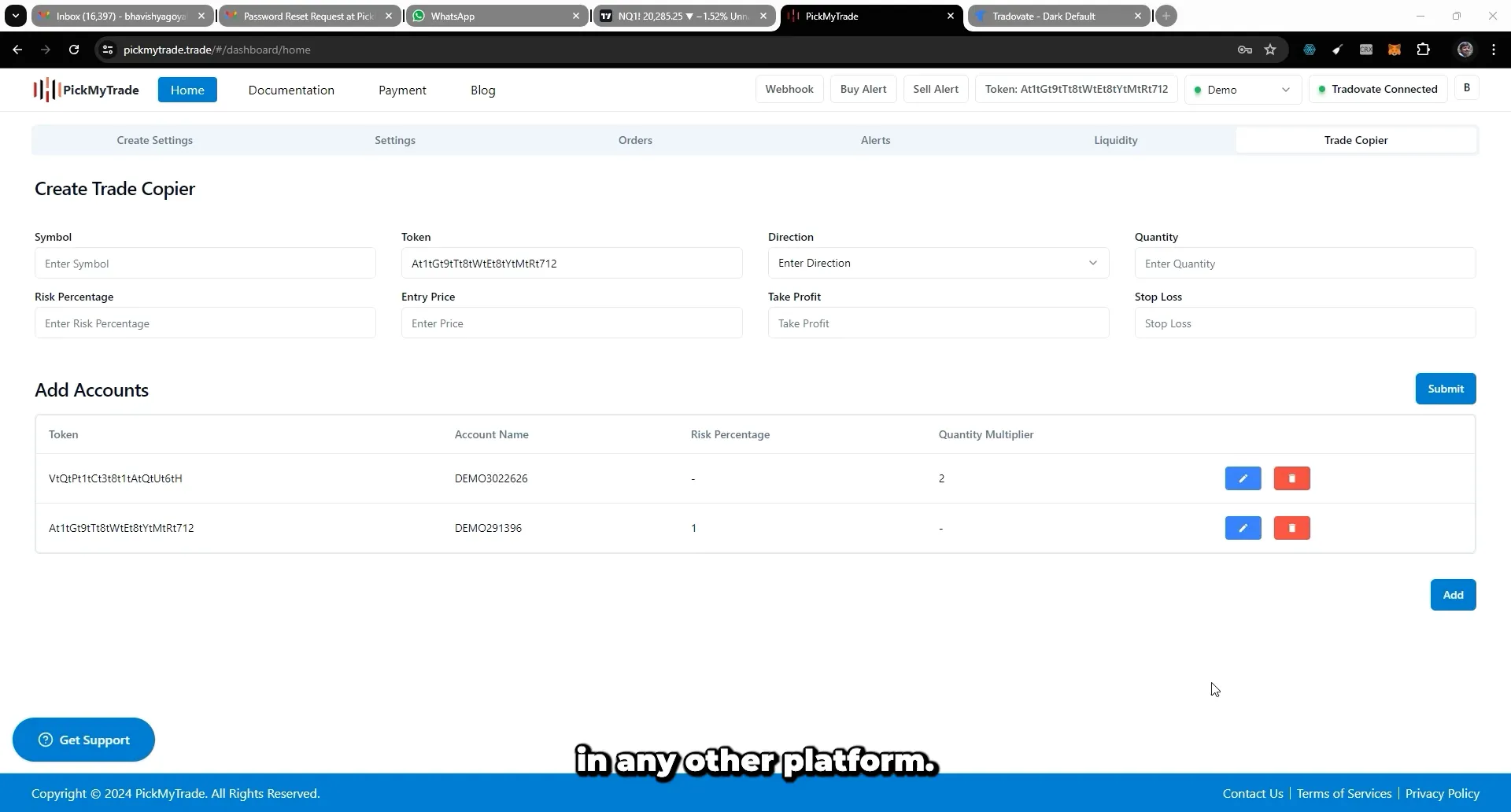This screenshot has width=1511, height=812.
Task: Close the Tradovate tab
Action: click(x=1138, y=16)
